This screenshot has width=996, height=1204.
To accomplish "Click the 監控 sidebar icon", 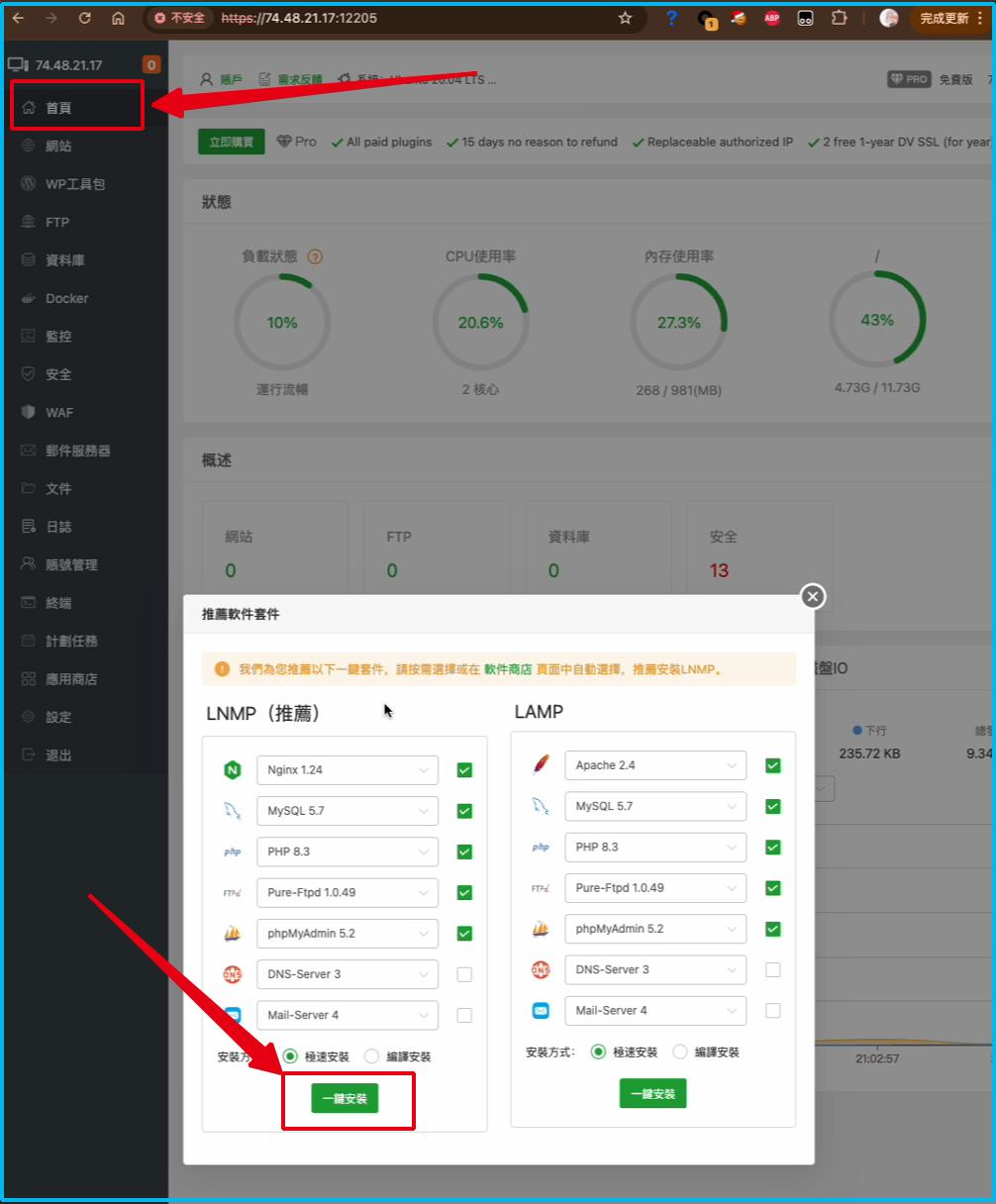I will [28, 336].
